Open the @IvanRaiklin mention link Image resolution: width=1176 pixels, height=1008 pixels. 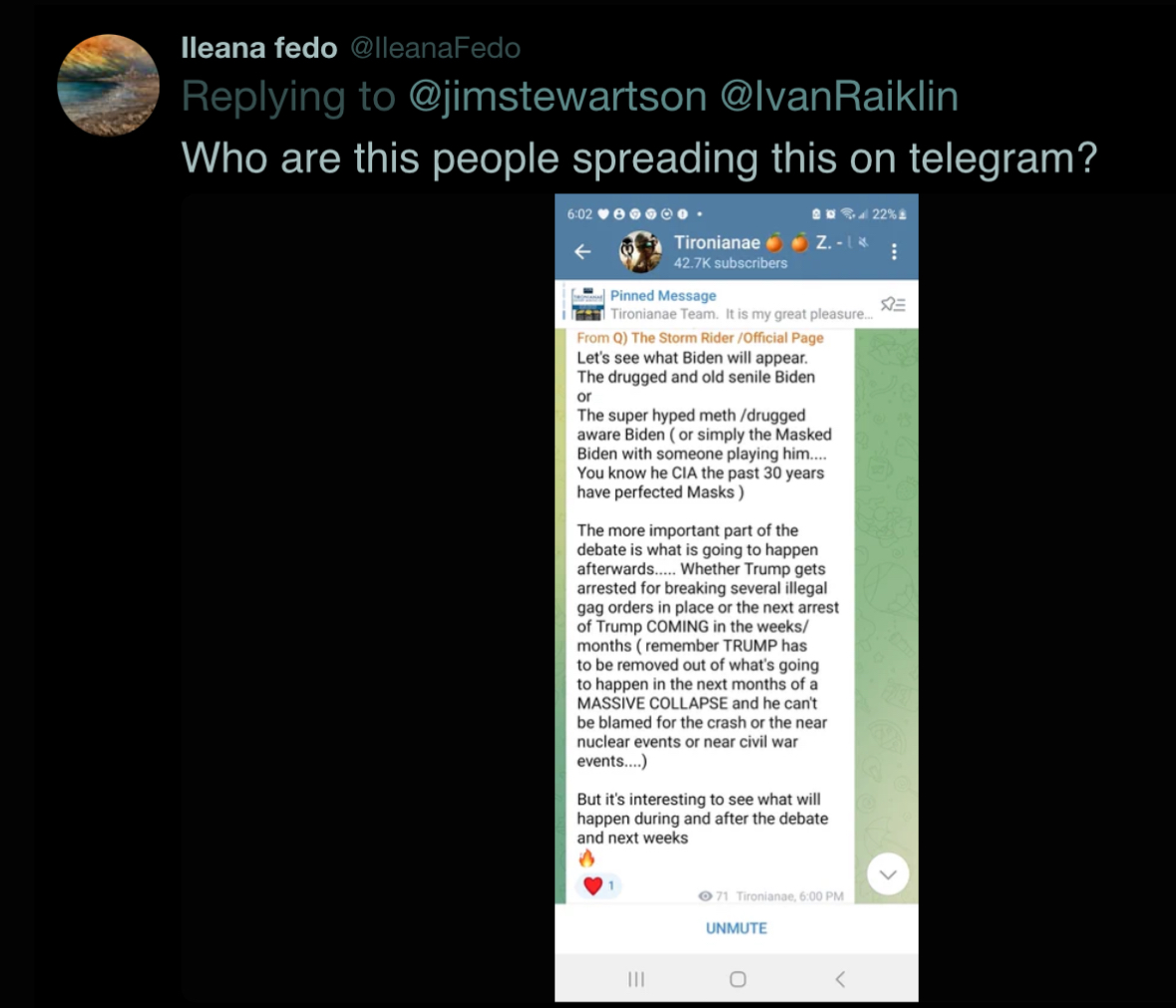coord(839,97)
